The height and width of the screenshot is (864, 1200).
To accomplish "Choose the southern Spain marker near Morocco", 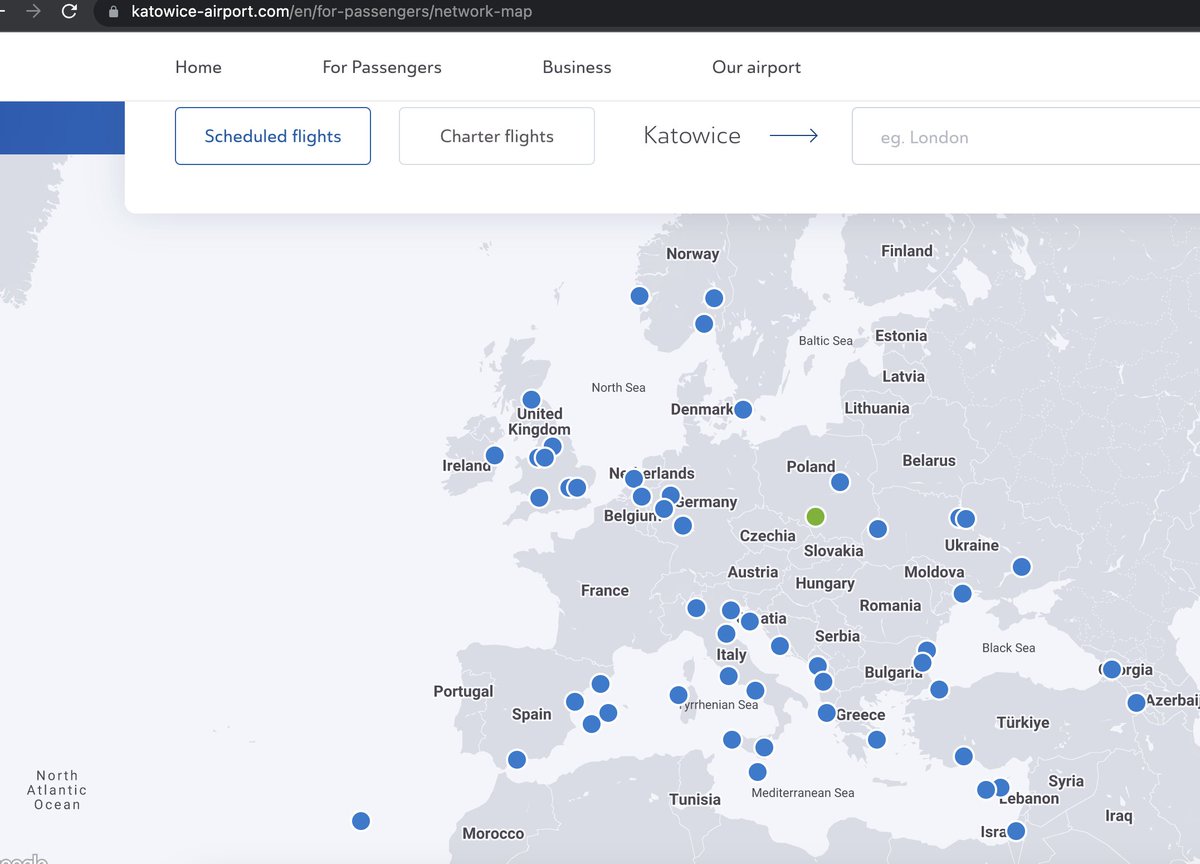I will [516, 759].
